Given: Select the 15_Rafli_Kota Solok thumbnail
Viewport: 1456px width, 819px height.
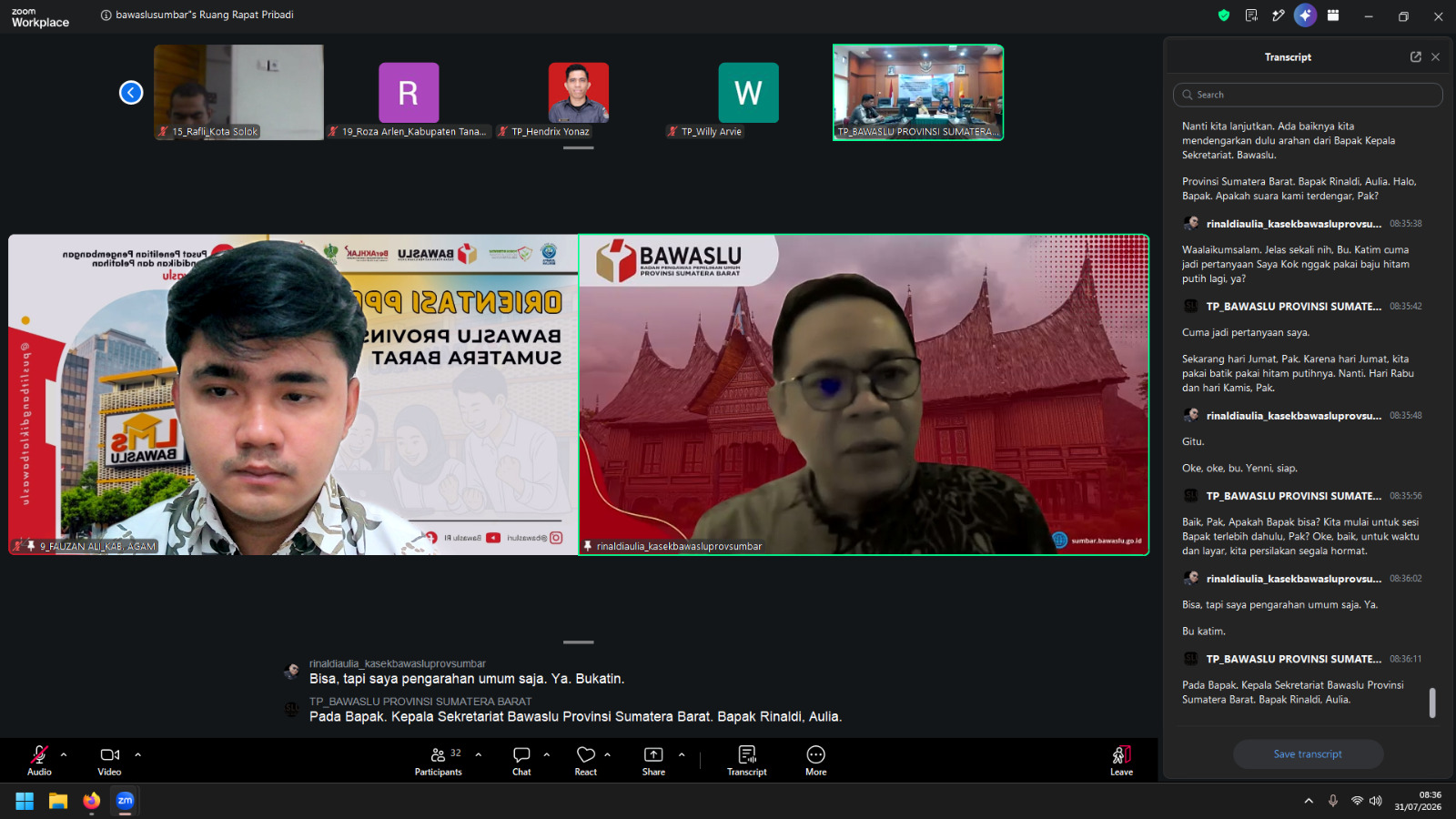Looking at the screenshot, I should pyautogui.click(x=238, y=92).
